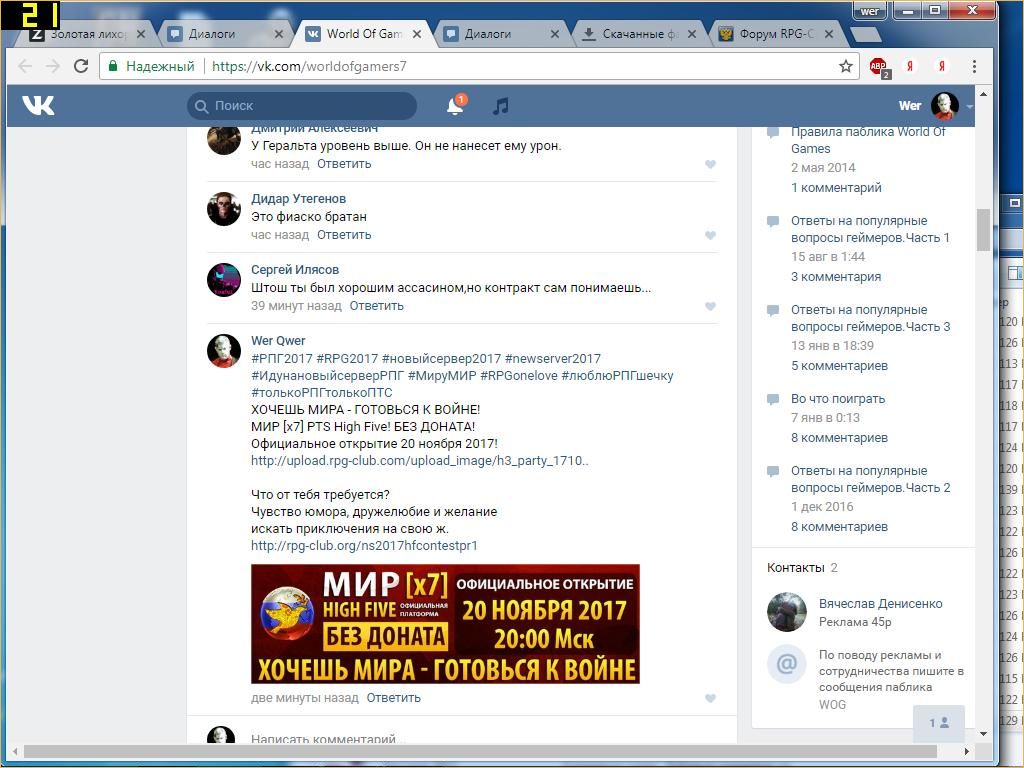Open the Wer Qwer comment avatar
Image resolution: width=1024 pixels, height=768 pixels.
click(224, 351)
